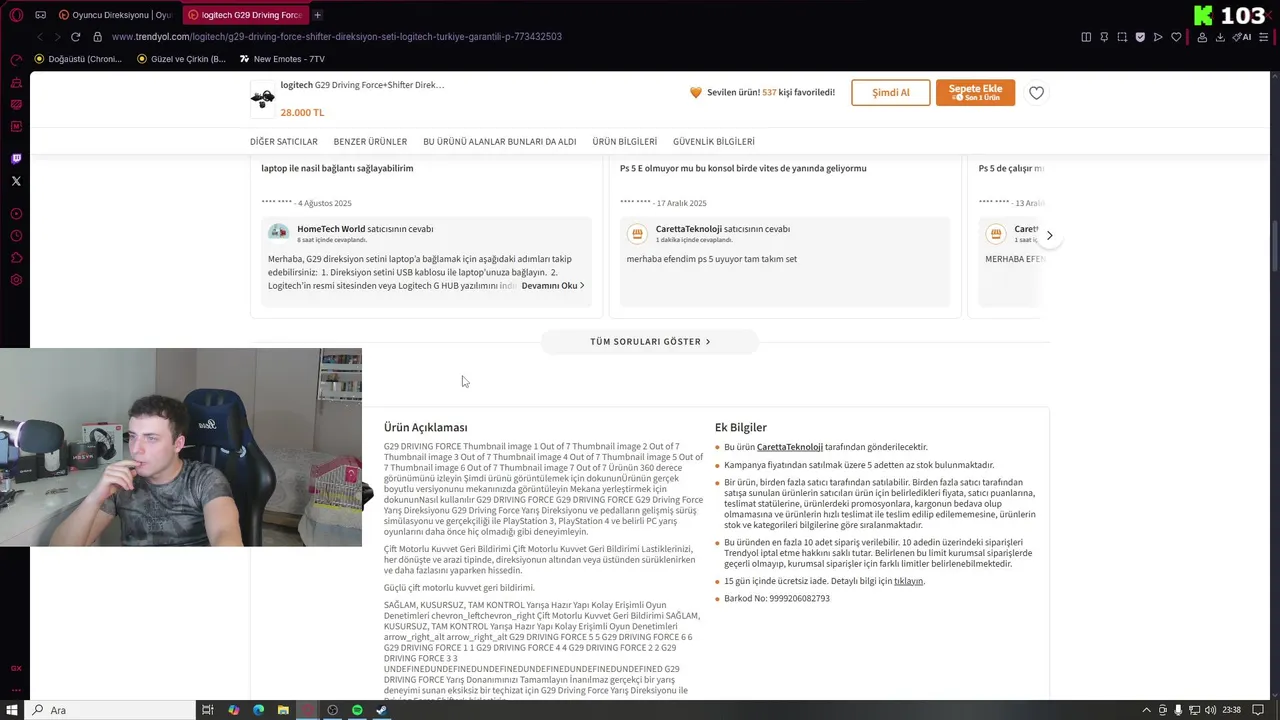This screenshot has height=720, width=1280.
Task: Open the AI assistant button
Action: [x=1242, y=37]
